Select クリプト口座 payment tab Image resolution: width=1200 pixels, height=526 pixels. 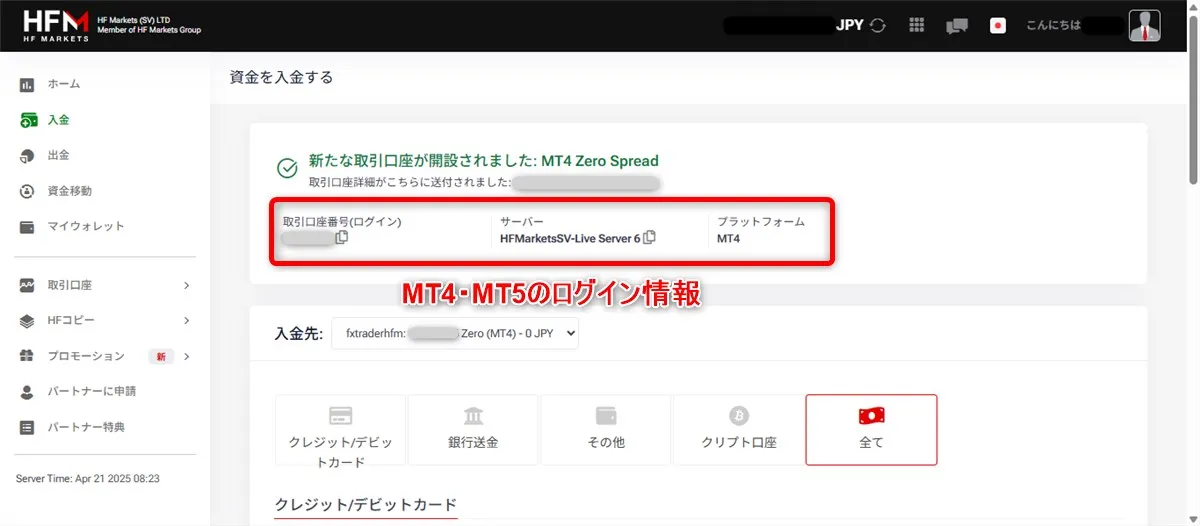[739, 430]
